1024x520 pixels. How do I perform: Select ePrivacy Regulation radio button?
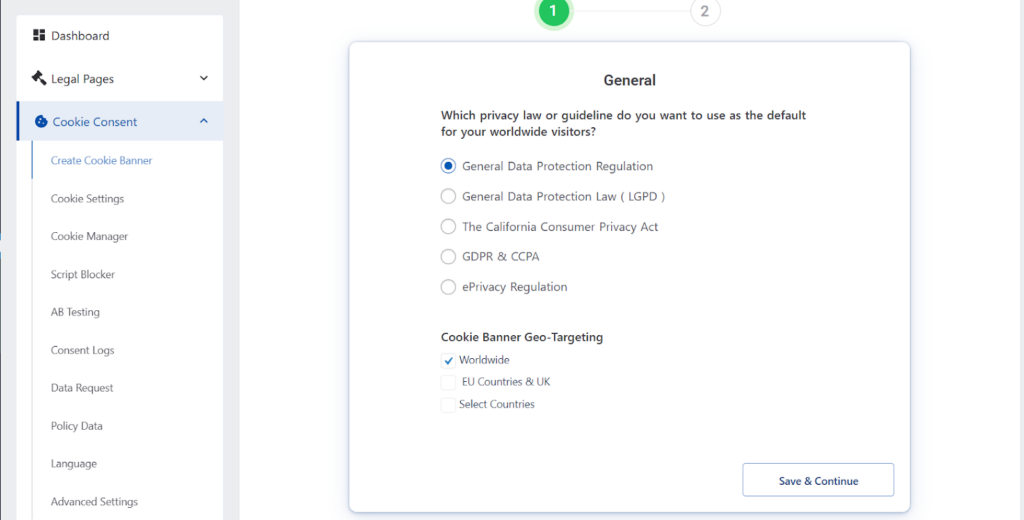449,287
